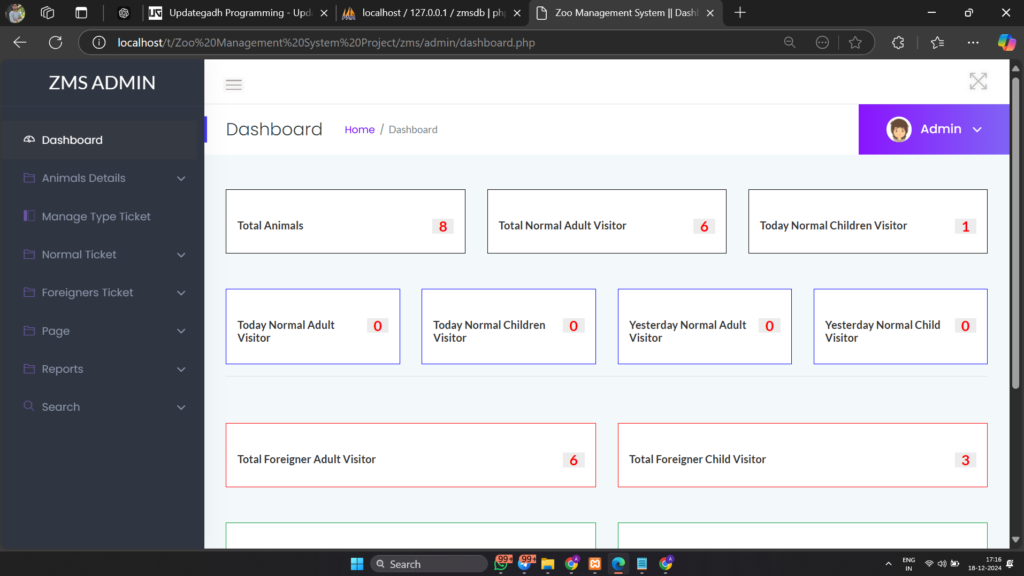Click the ZMS ADMIN logo title
The height and width of the screenshot is (576, 1024).
pyautogui.click(x=102, y=83)
